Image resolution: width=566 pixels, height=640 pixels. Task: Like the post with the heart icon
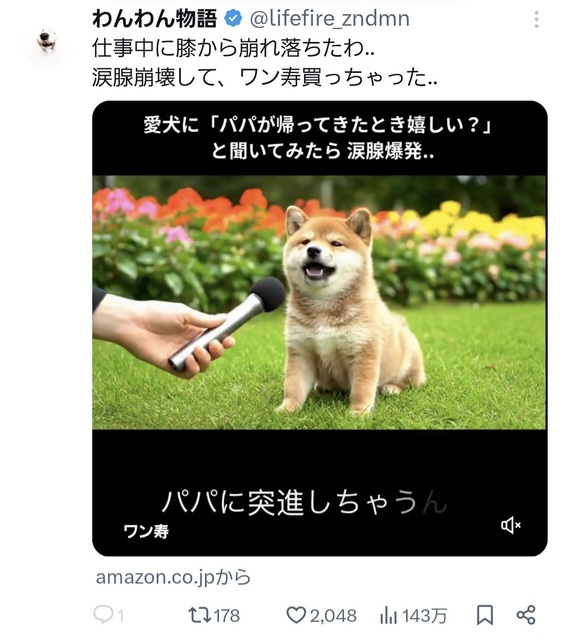[296, 615]
